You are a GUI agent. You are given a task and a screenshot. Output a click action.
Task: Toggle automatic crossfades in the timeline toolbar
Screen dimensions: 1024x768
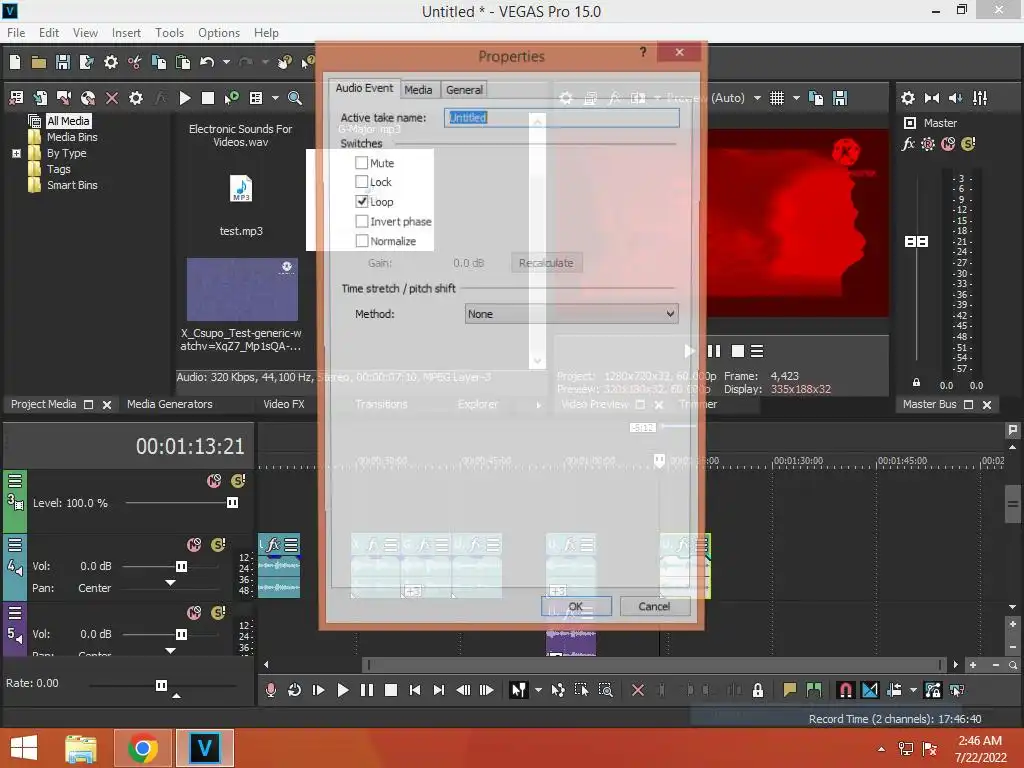(869, 690)
